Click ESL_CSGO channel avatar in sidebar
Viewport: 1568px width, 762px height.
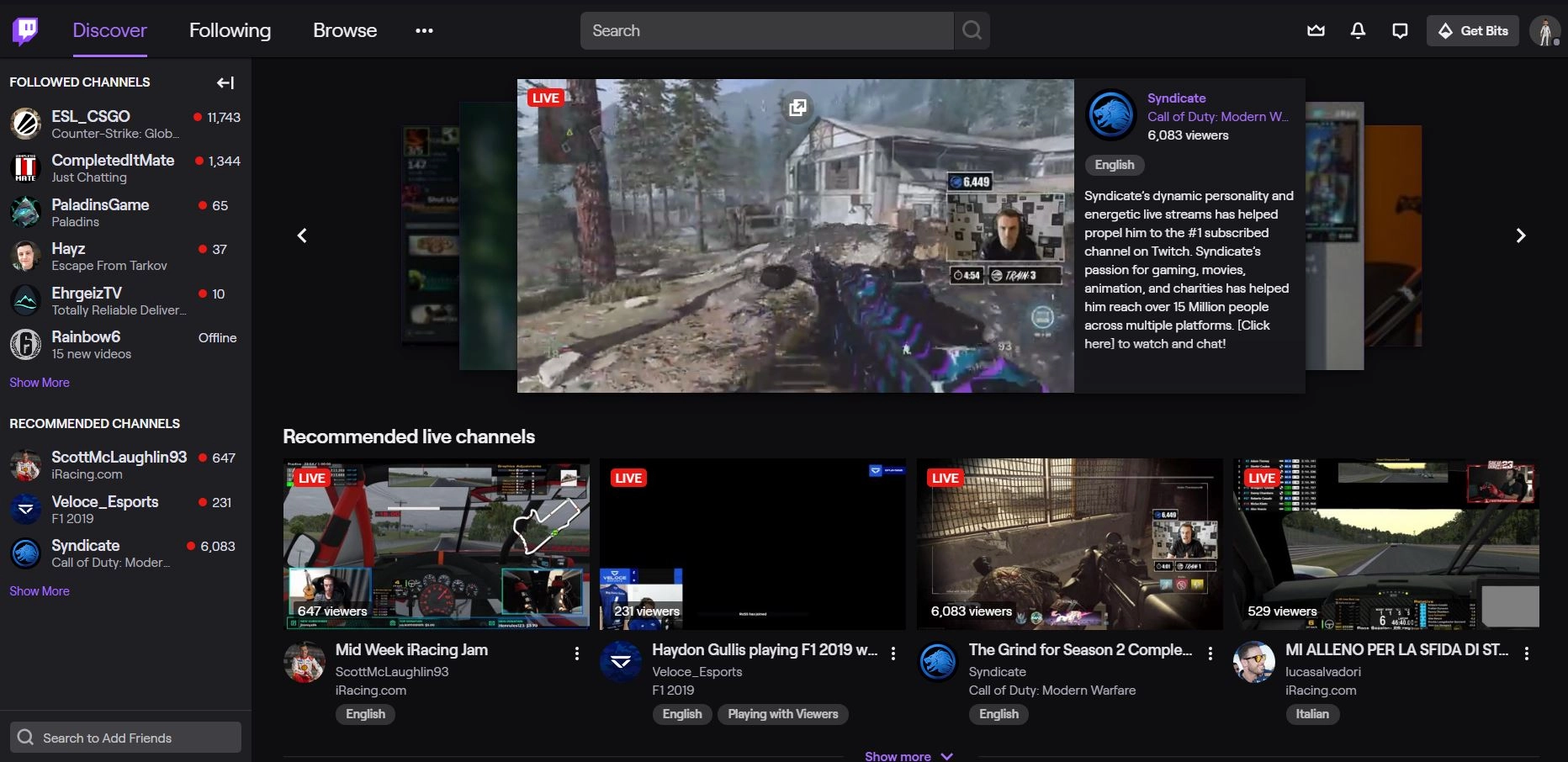(x=25, y=124)
